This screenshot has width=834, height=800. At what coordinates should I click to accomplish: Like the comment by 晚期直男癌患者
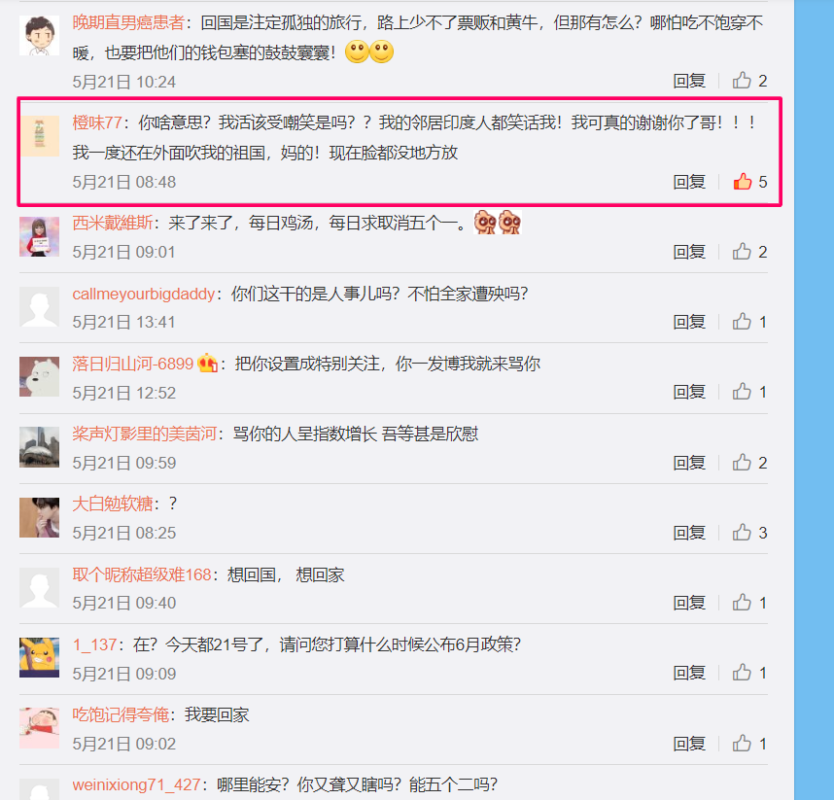tap(742, 80)
